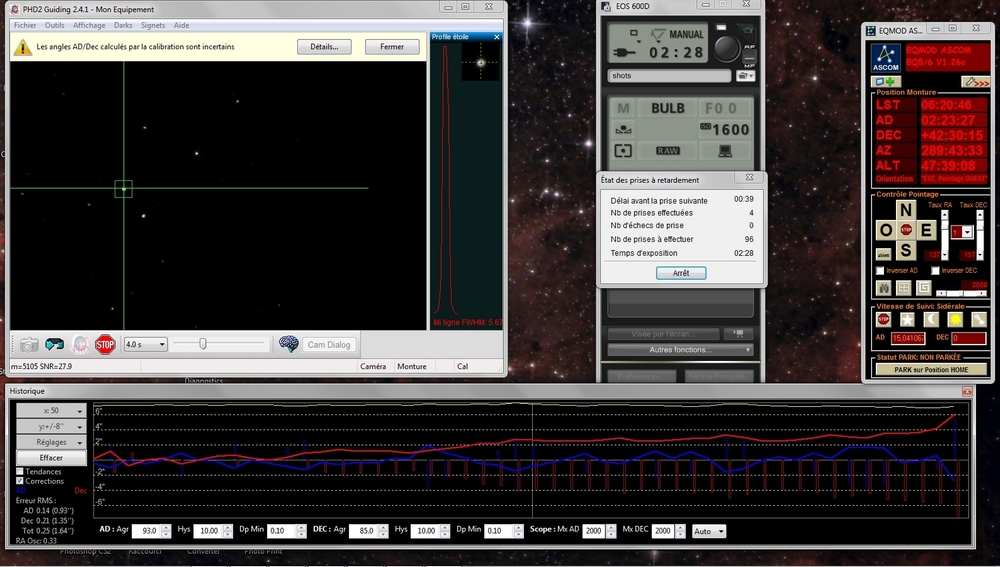
Task: Select the sidereal star tracking icon
Action: [907, 319]
